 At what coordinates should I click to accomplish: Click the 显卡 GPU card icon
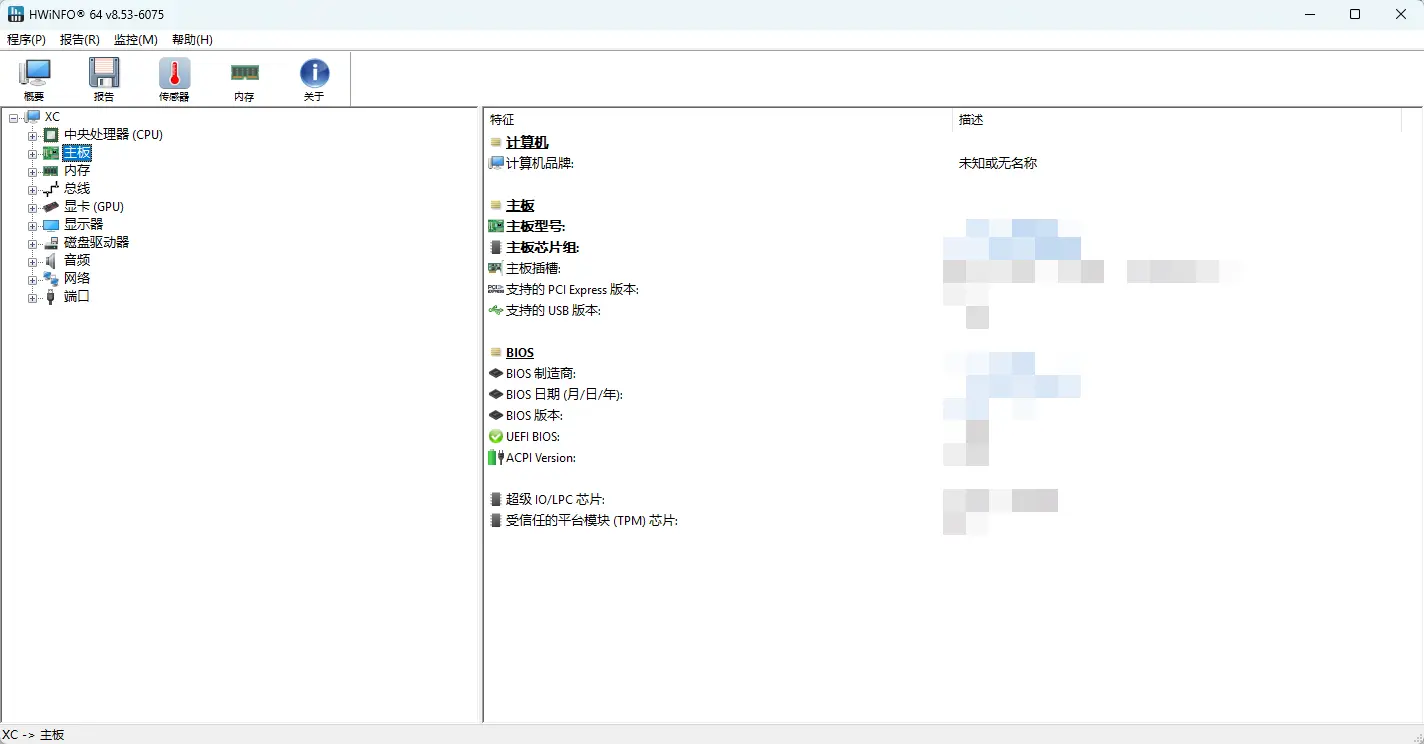tap(51, 207)
